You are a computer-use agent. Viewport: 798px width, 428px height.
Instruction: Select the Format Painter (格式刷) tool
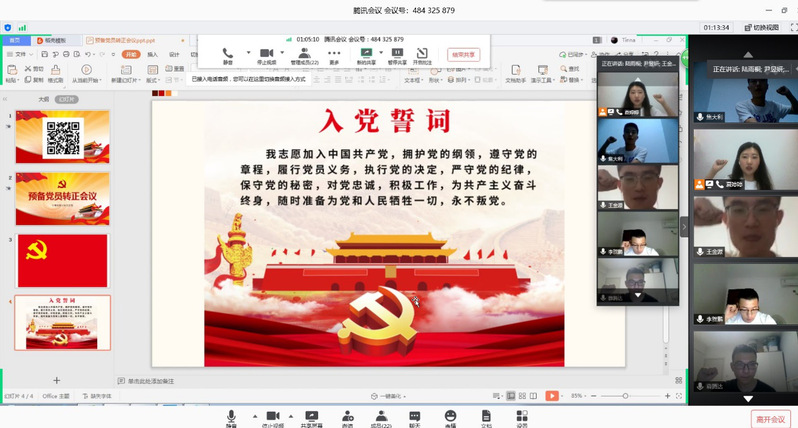[55, 74]
